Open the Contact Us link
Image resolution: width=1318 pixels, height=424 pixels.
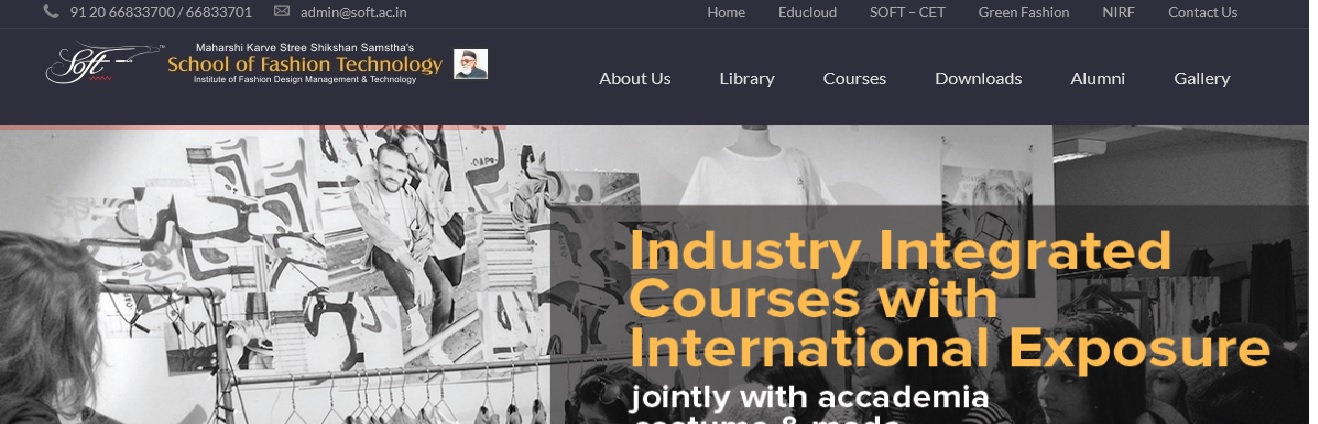click(1202, 12)
